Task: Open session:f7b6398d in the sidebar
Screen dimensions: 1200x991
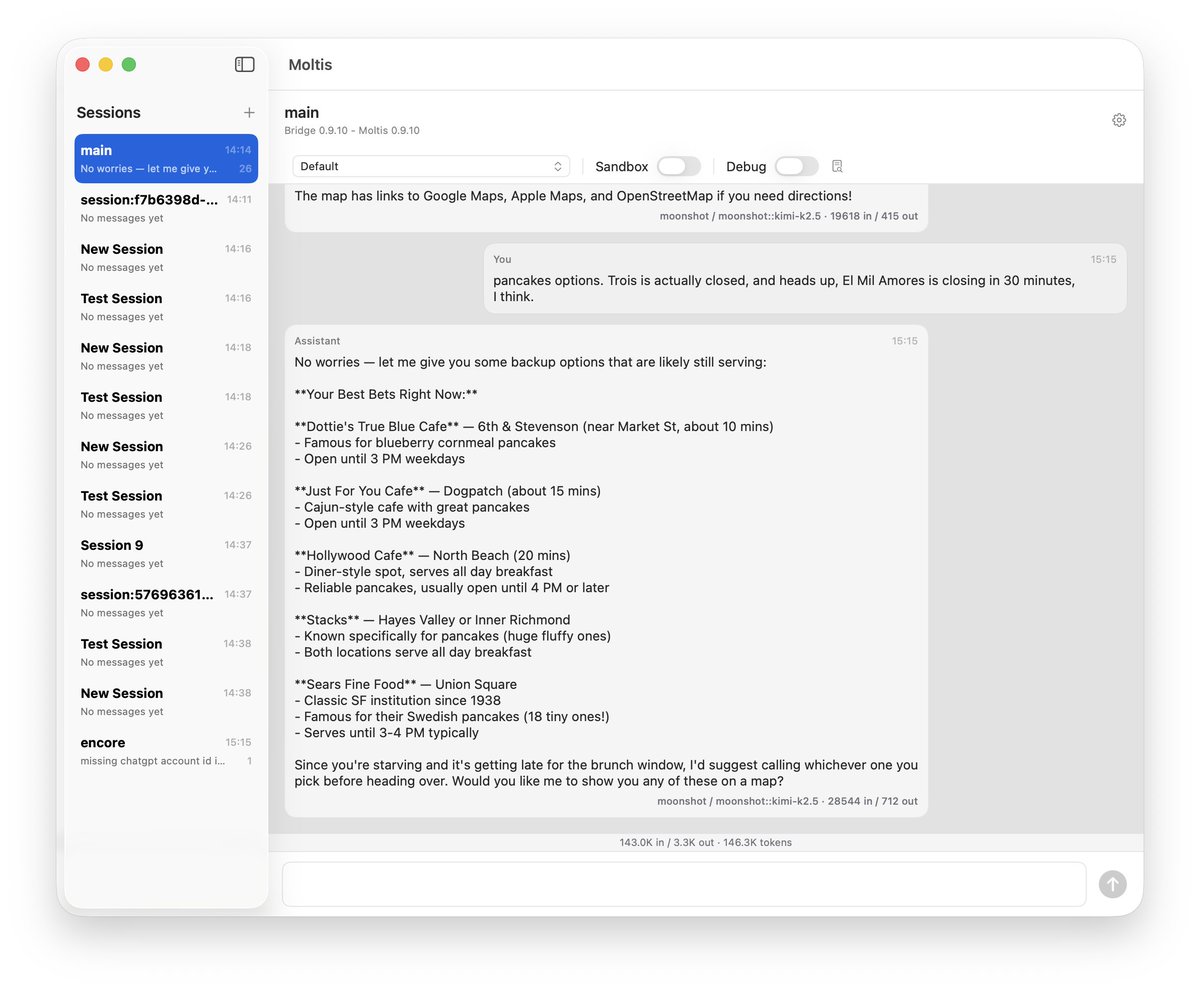Action: [166, 208]
